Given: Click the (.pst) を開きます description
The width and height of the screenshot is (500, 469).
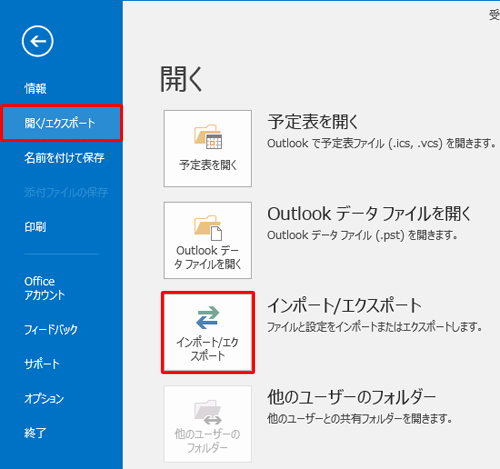Looking at the screenshot, I should point(362,235).
